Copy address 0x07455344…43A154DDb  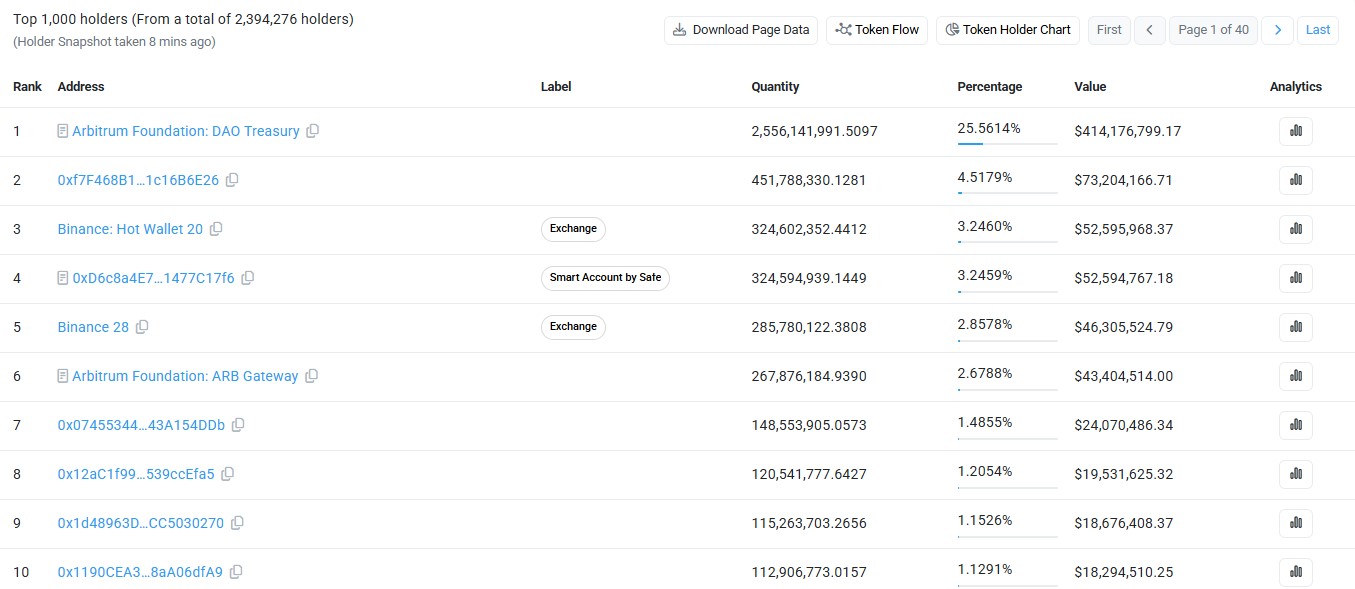pyautogui.click(x=238, y=425)
